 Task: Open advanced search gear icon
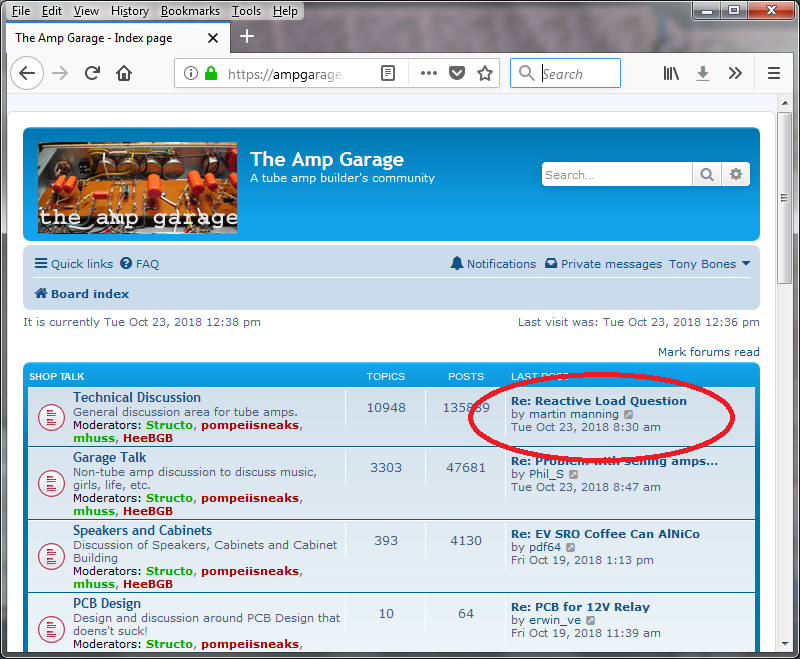[736, 174]
